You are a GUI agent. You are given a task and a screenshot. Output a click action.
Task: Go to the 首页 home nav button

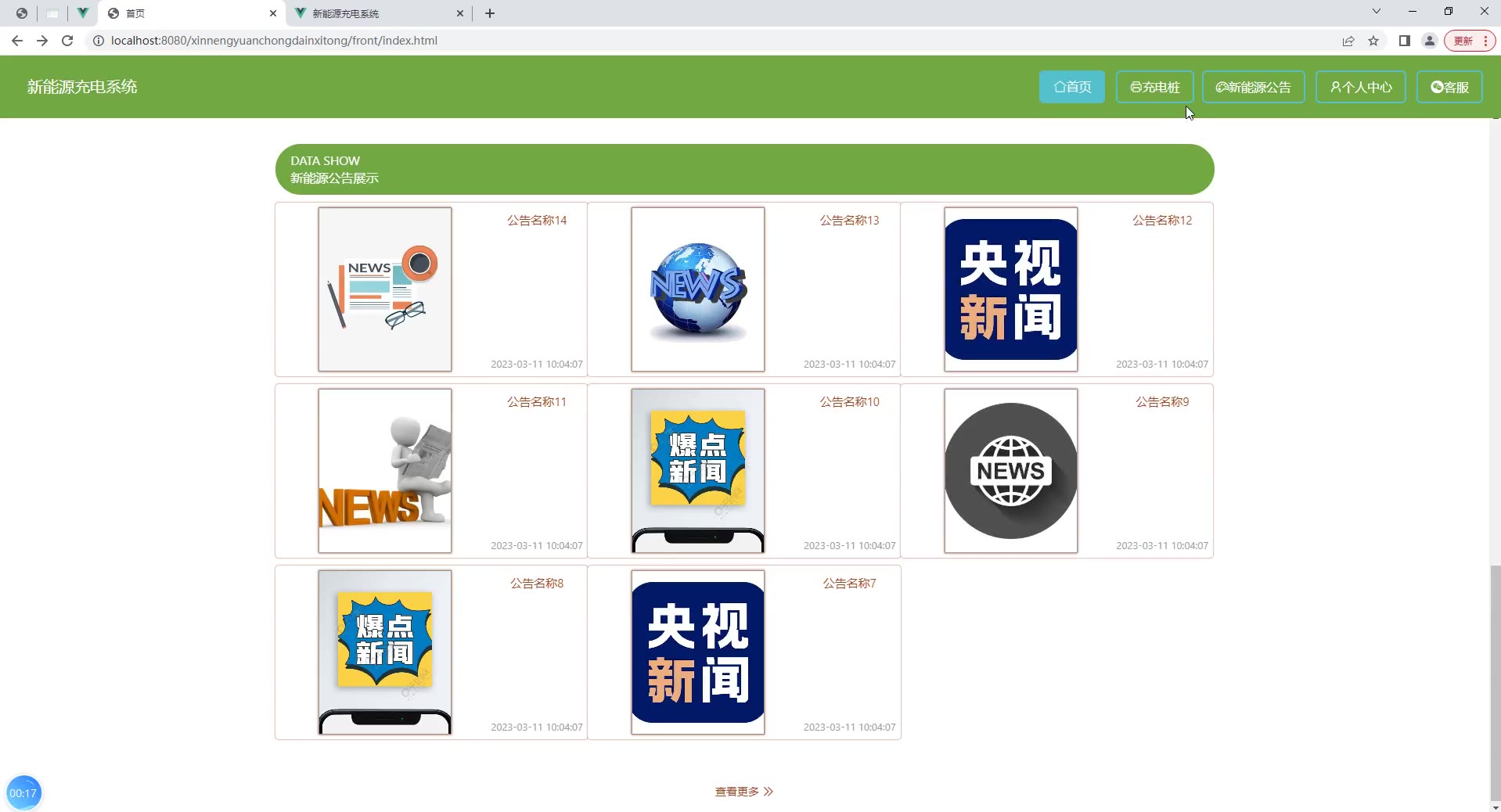(1071, 87)
